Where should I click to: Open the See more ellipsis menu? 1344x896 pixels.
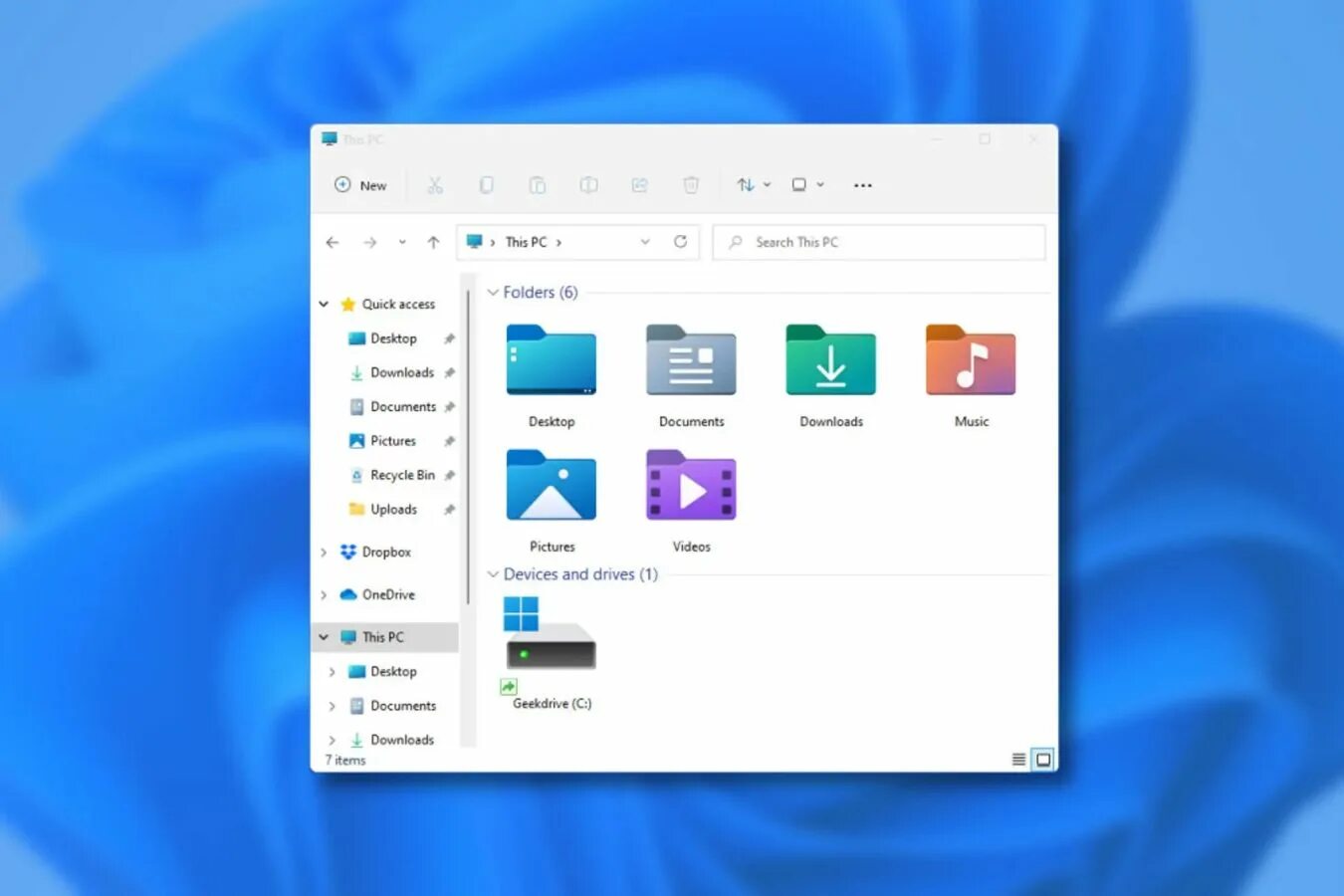click(x=863, y=185)
